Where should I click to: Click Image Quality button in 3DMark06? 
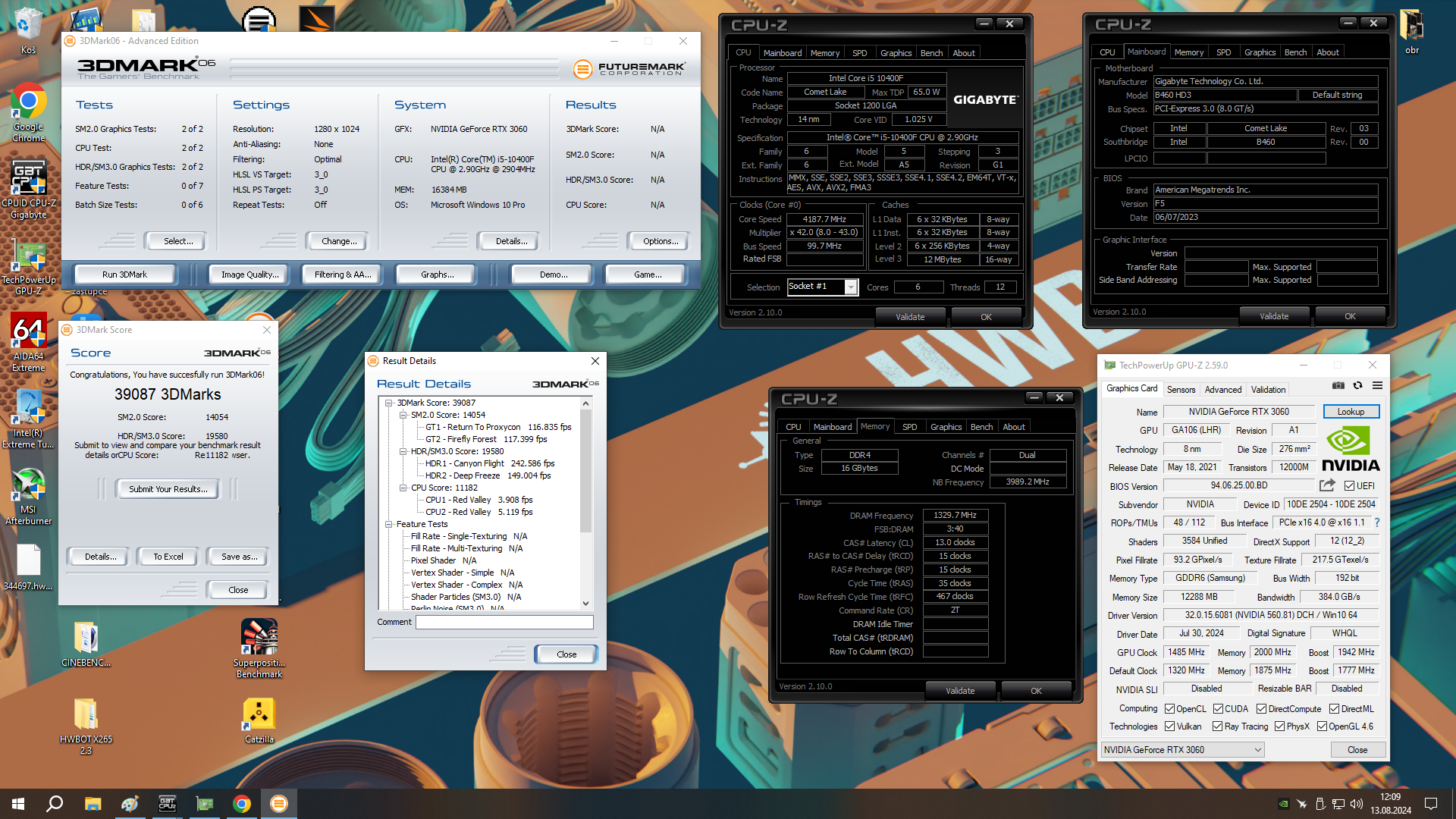pos(249,275)
